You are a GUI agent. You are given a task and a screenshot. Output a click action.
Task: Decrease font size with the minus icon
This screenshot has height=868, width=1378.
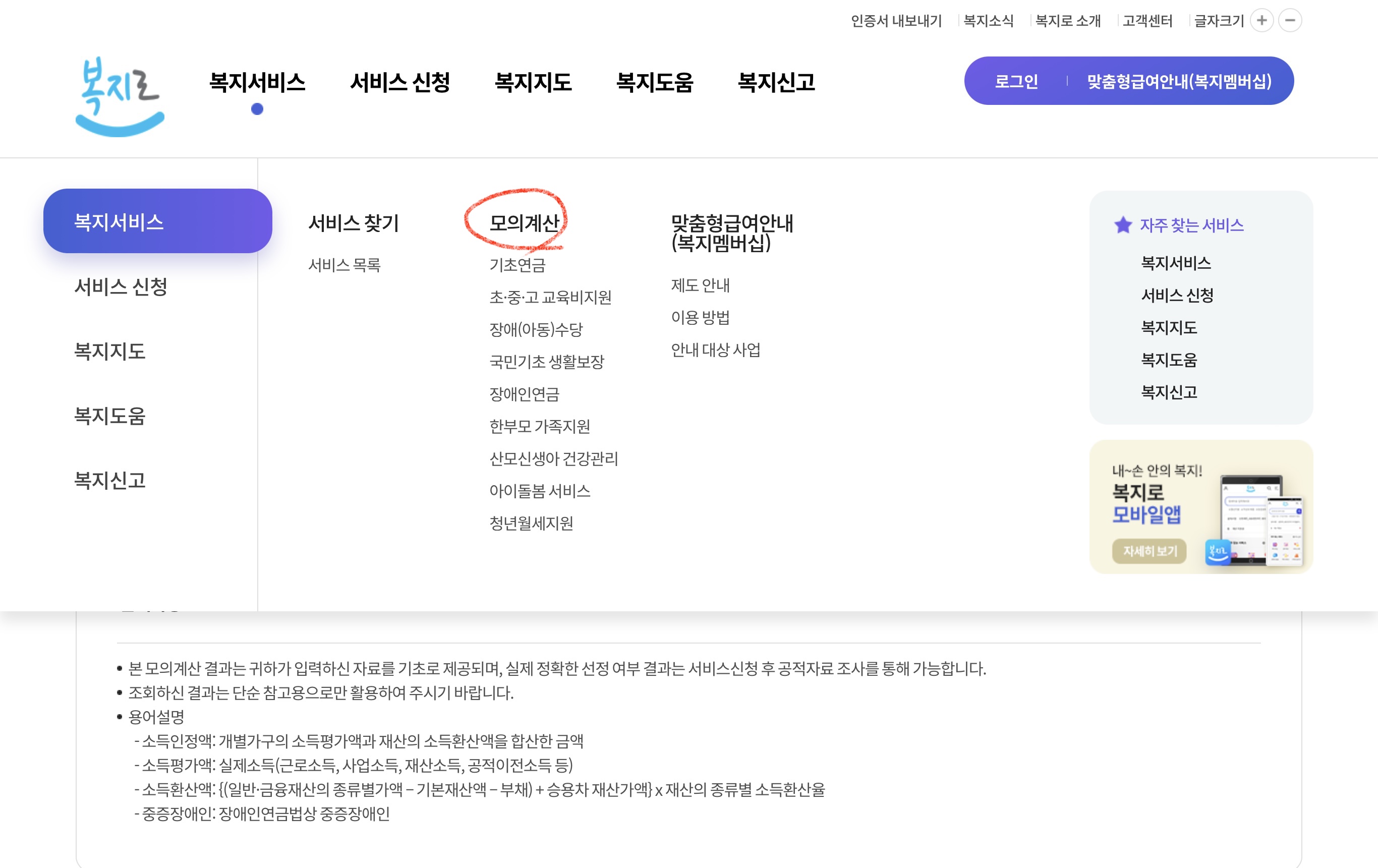point(1290,21)
